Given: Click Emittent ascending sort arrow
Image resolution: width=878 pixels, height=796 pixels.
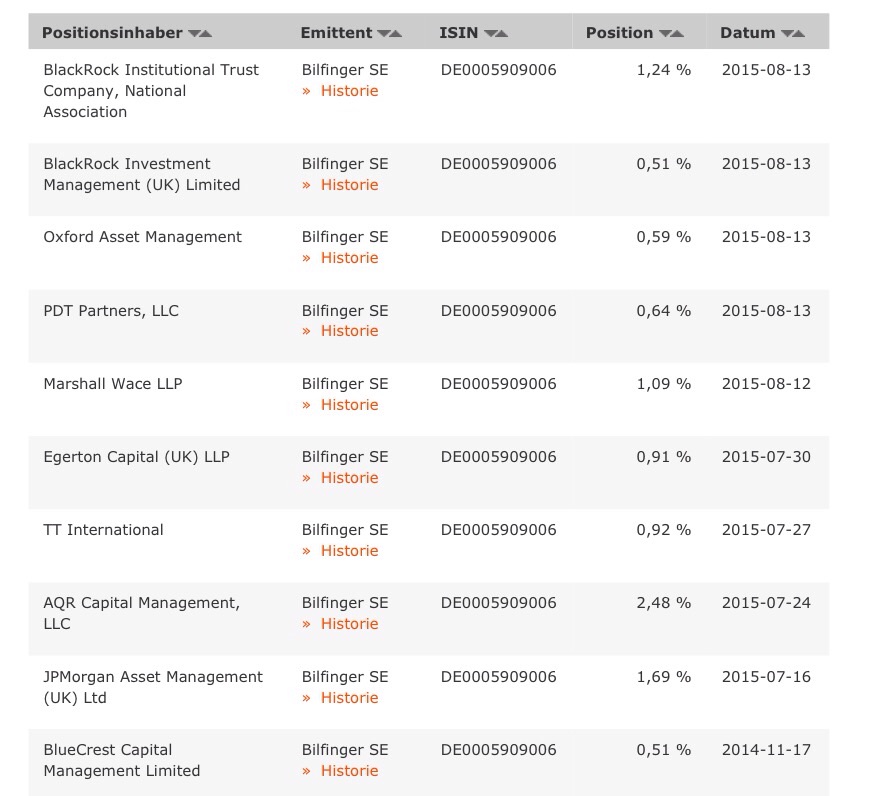Looking at the screenshot, I should (396, 34).
